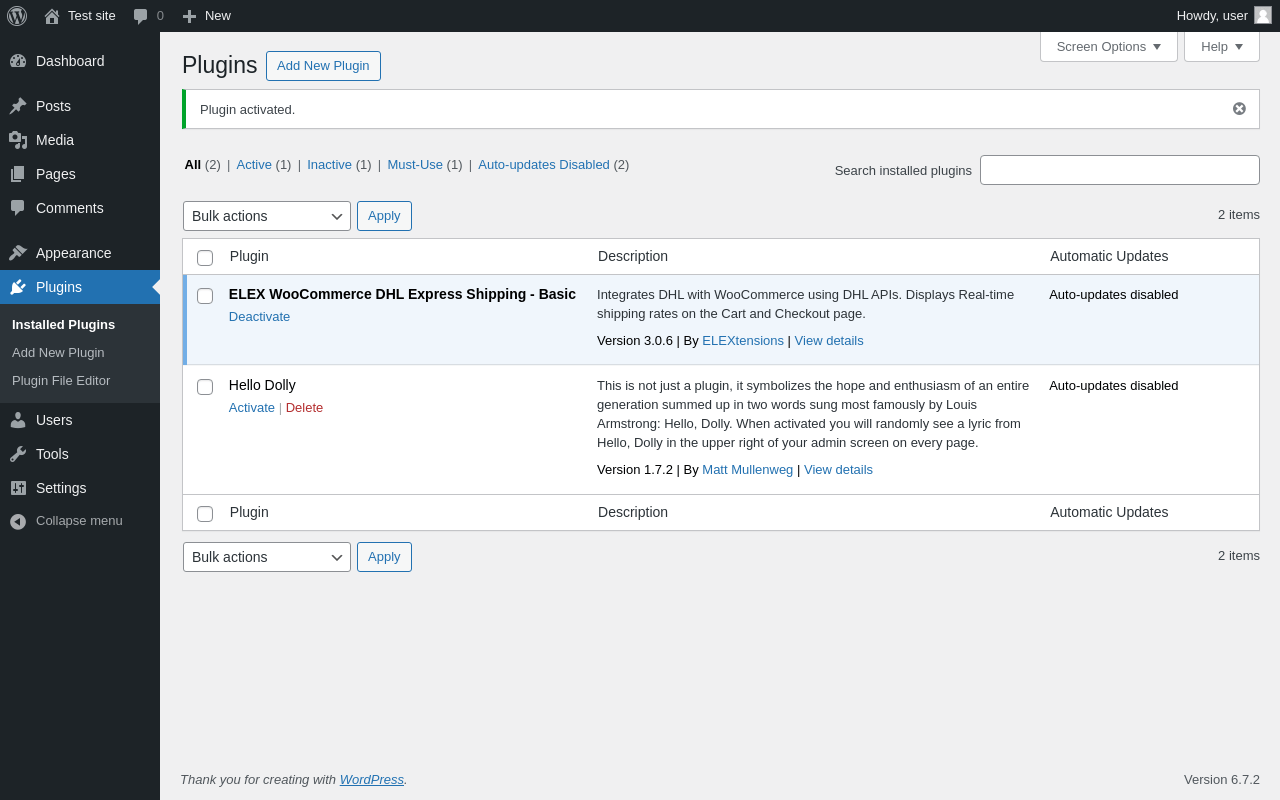Filter plugins by Inactive
This screenshot has height=800, width=1280.
point(329,165)
